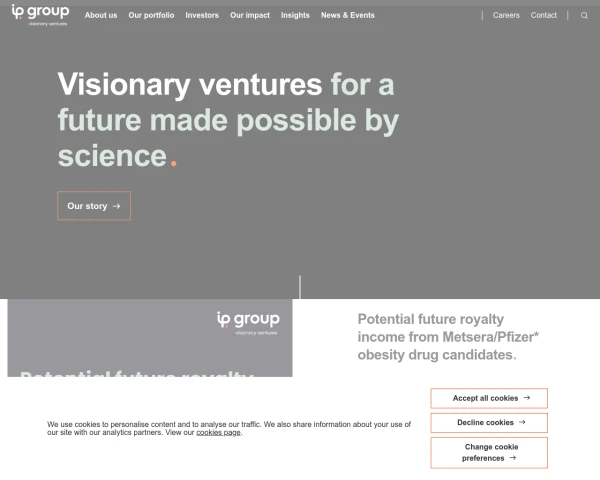This screenshot has width=600, height=480.
Task: Click the Our story button
Action: tap(94, 206)
